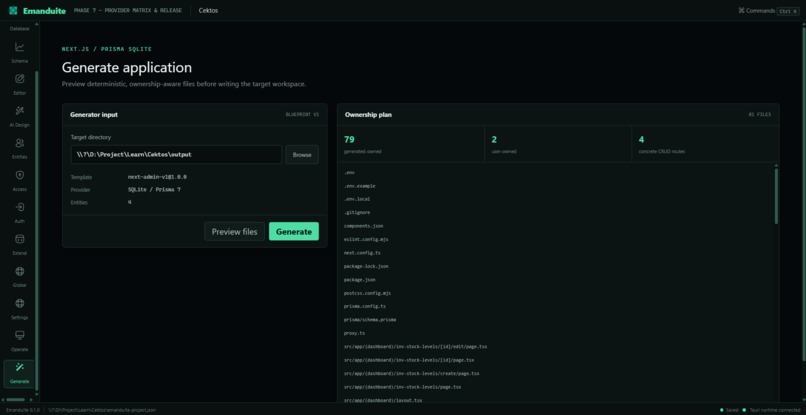The image size is (806, 415).
Task: Open the Entities section in sidebar
Action: 20,149
